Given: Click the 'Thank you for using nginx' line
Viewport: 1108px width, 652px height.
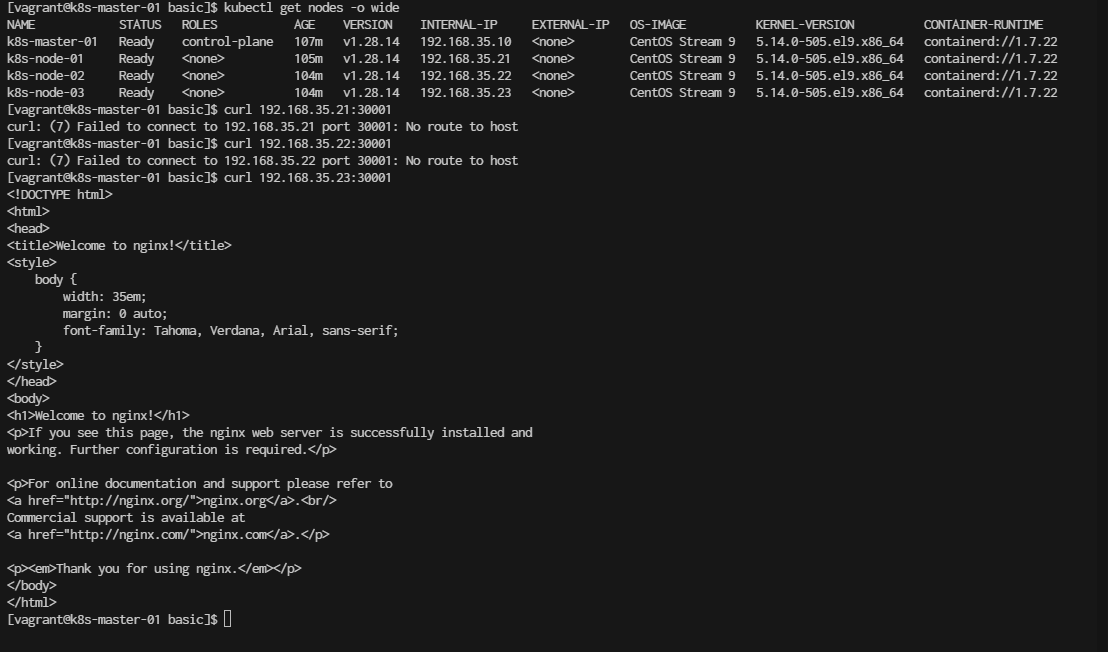Looking at the screenshot, I should pos(154,569).
